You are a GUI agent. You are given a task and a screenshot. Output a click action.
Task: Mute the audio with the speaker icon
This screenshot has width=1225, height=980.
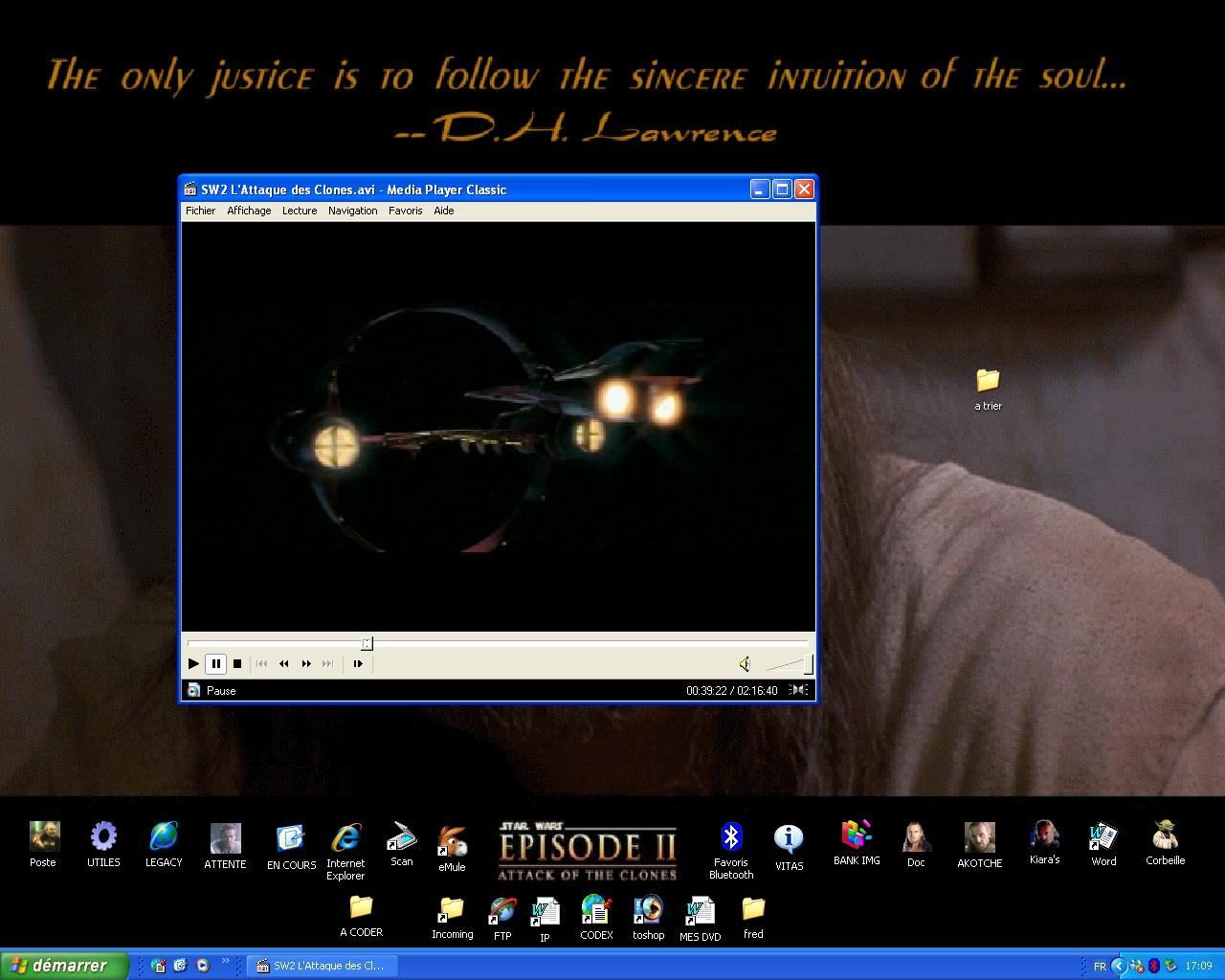[x=745, y=663]
